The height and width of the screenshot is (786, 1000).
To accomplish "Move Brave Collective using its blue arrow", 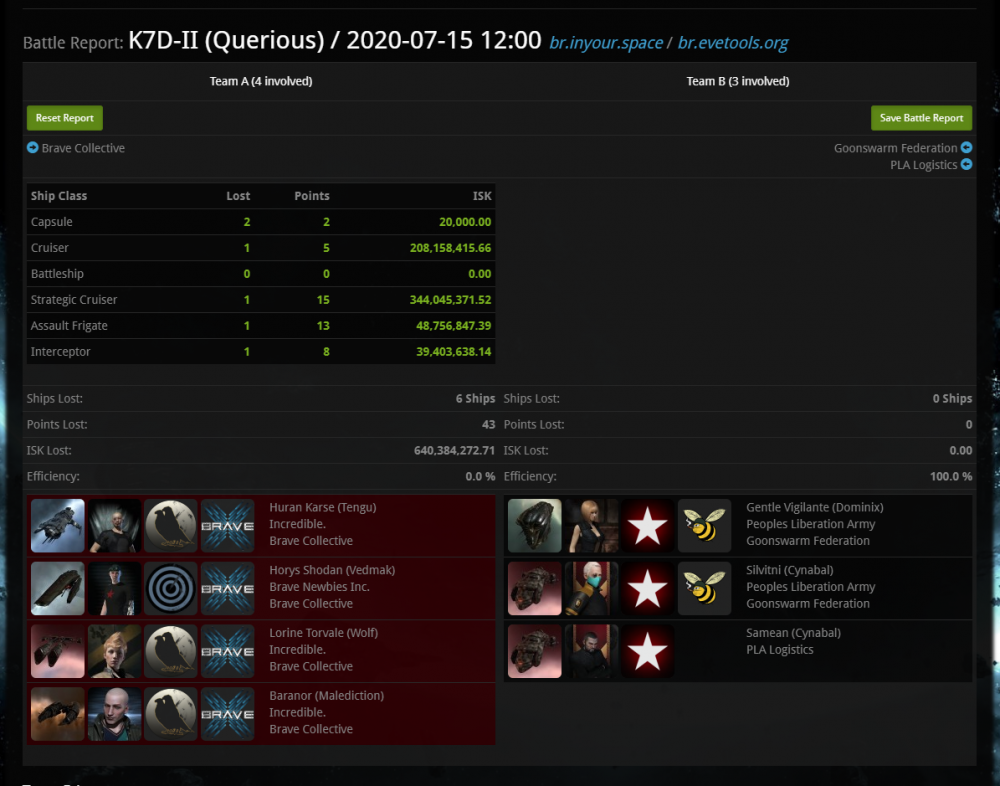I will pos(33,147).
